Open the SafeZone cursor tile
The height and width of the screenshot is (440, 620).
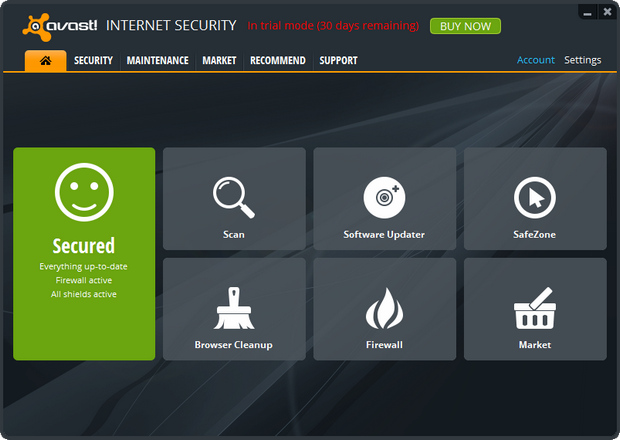pyautogui.click(x=535, y=199)
